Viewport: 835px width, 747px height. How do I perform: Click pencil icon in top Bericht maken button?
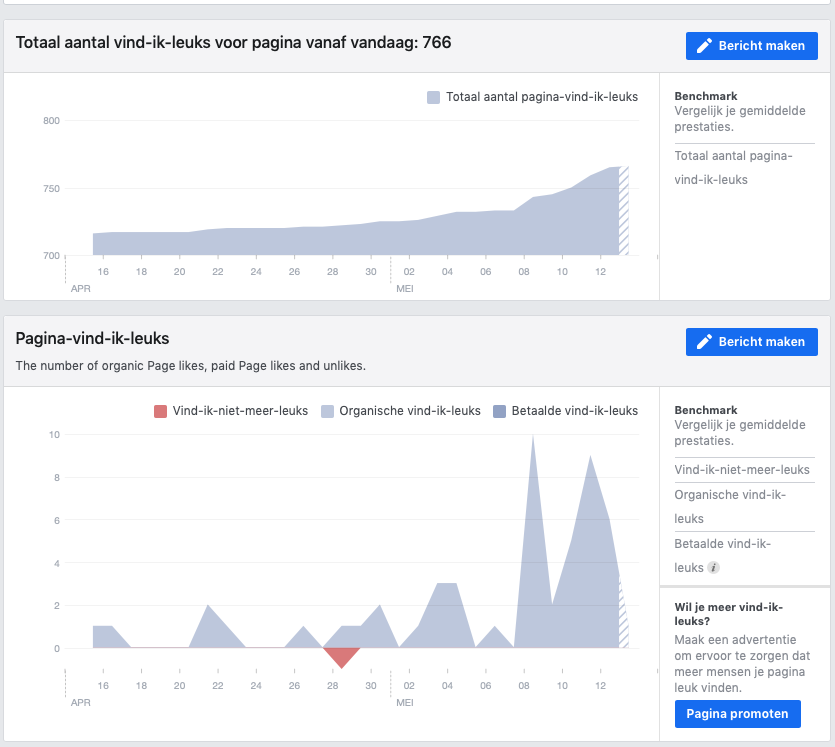click(704, 46)
